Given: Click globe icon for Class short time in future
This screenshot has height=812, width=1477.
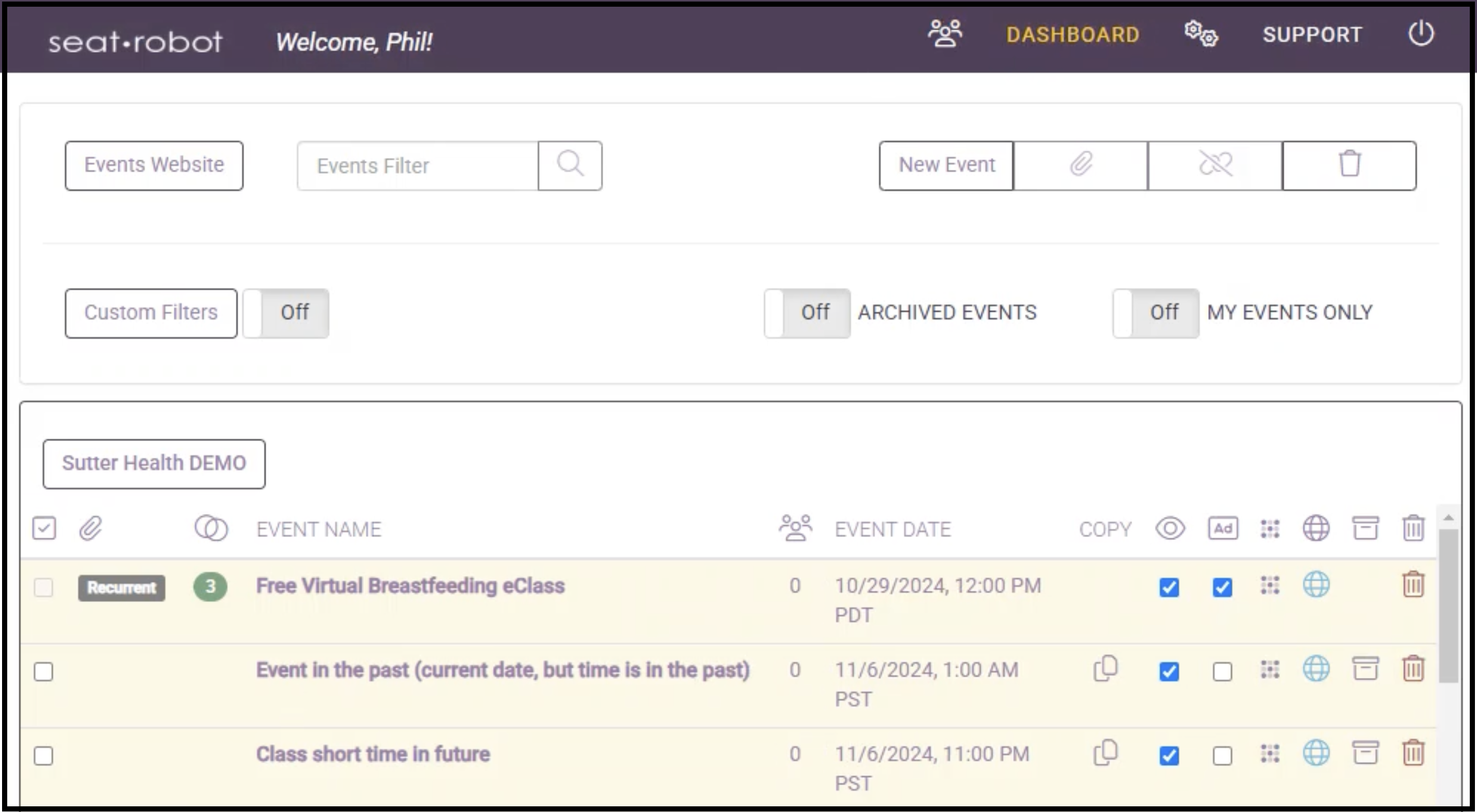Looking at the screenshot, I should (x=1316, y=753).
